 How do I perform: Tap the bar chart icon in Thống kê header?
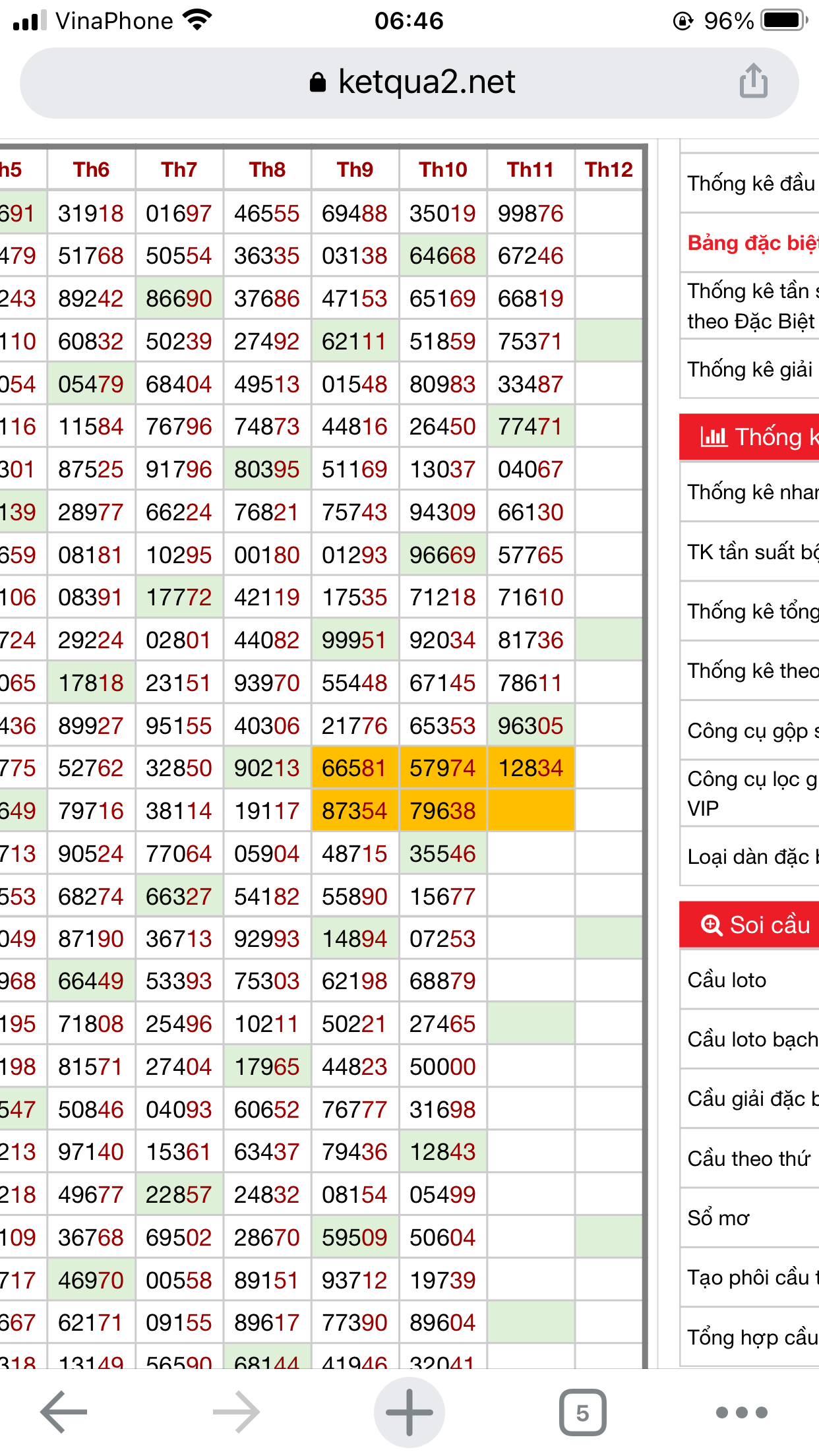click(713, 437)
